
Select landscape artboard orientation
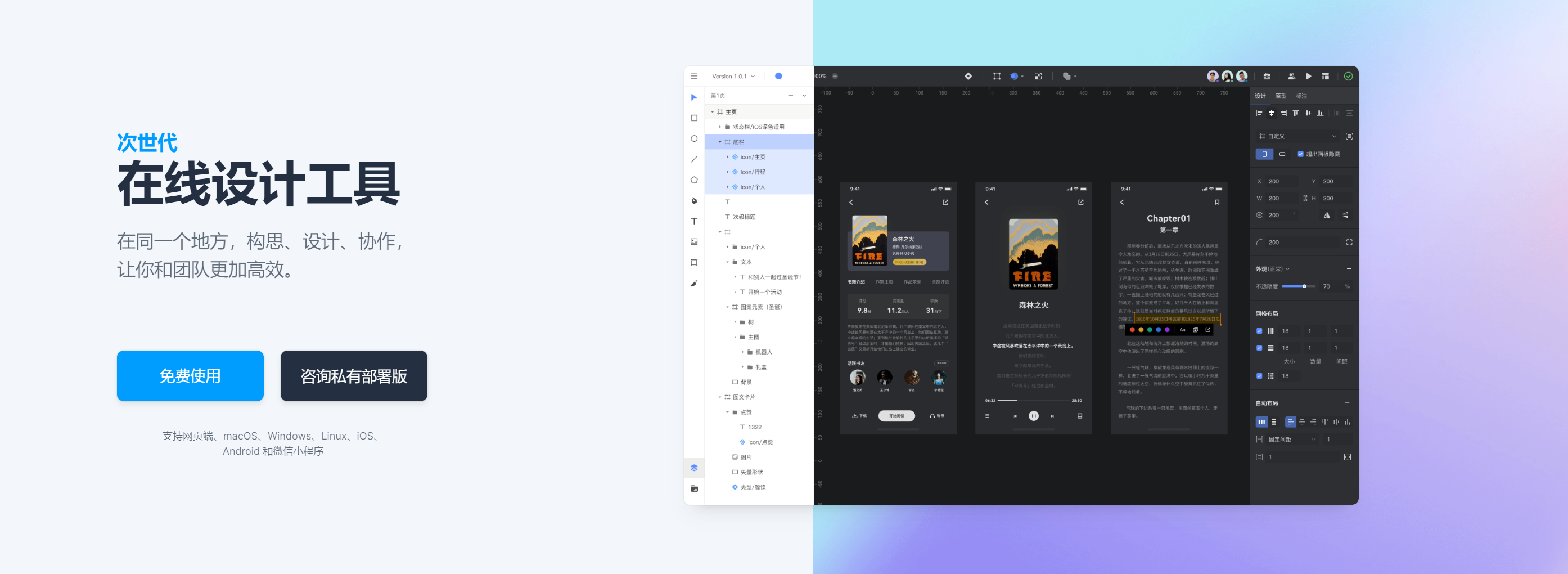(x=1282, y=154)
